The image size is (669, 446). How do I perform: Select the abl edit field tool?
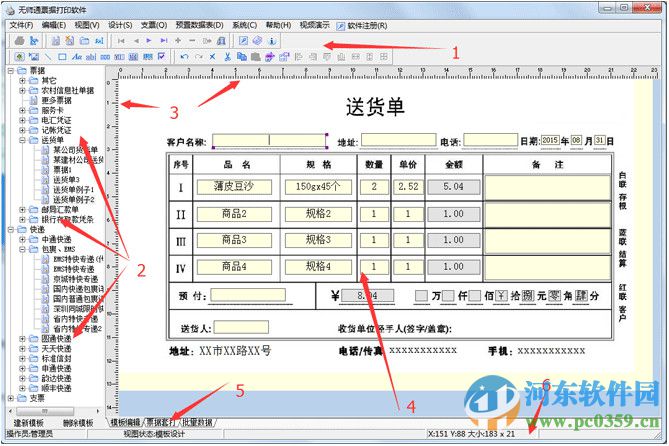(91, 56)
